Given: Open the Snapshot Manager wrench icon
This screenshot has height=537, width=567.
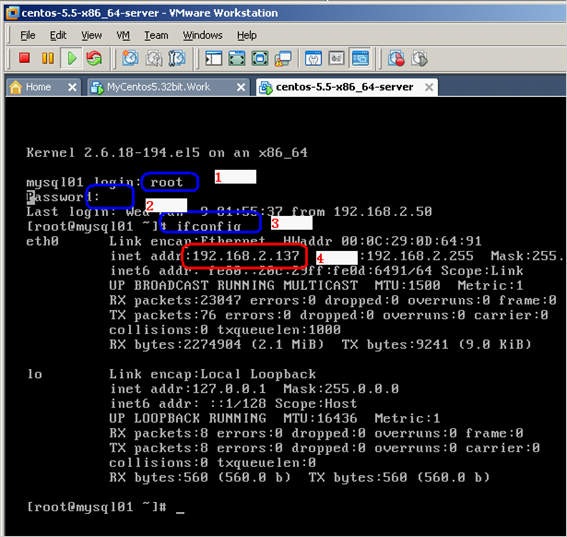Looking at the screenshot, I should click(x=177, y=58).
